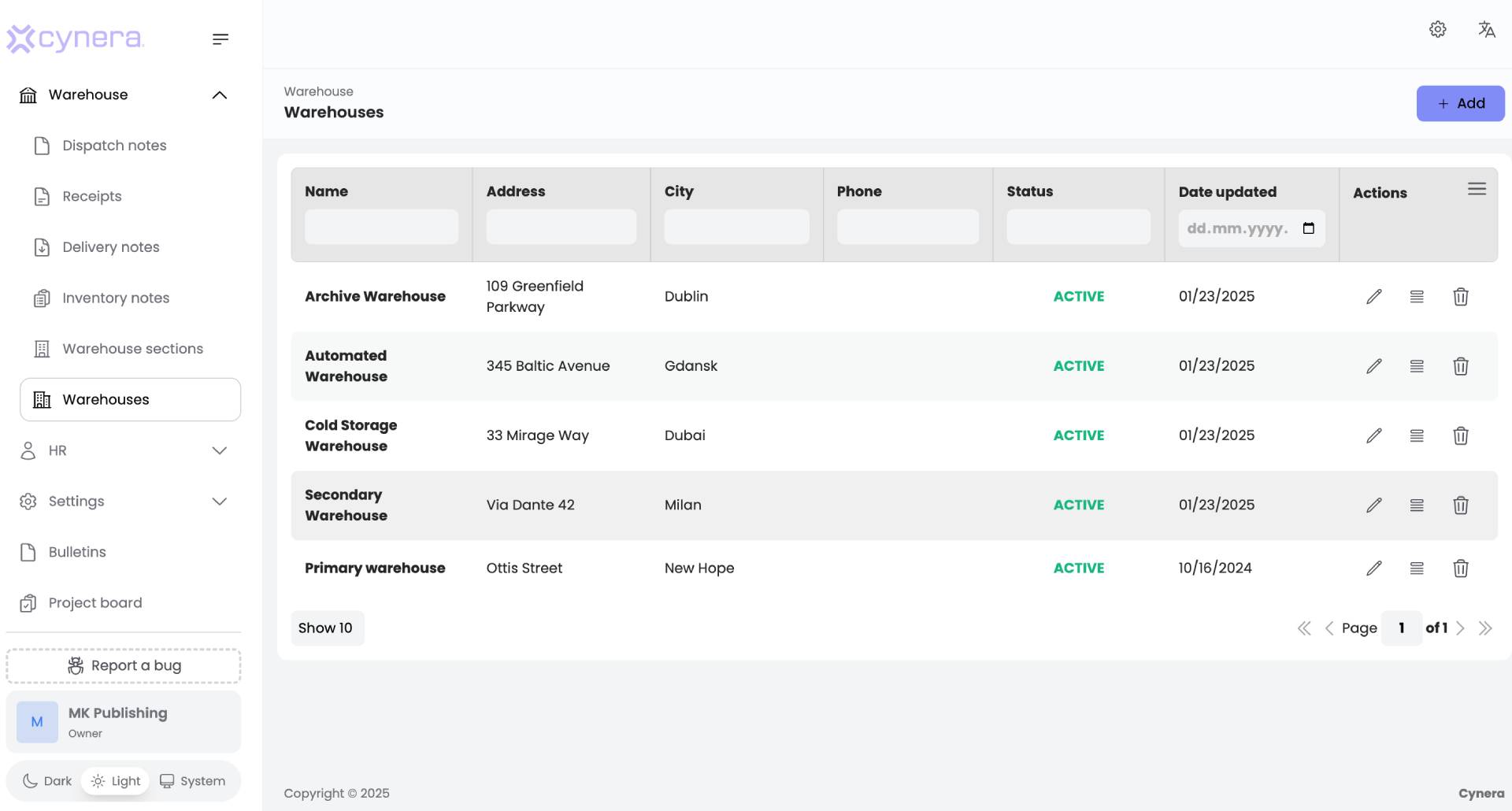Open Bulletins page
Viewport: 1512px width, 811px height.
[x=124, y=552]
